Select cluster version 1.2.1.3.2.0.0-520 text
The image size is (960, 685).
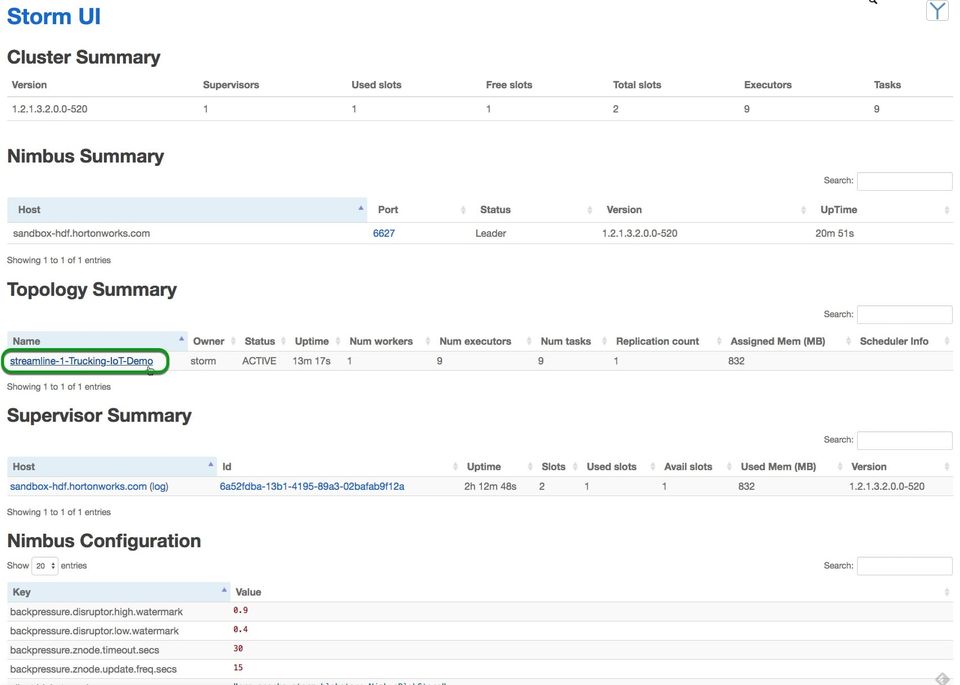(x=50, y=109)
